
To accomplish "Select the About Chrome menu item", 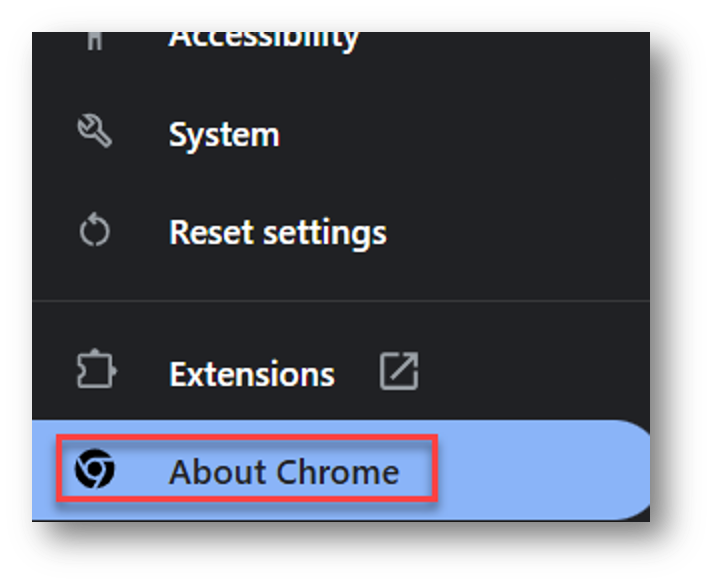I will tap(283, 471).
